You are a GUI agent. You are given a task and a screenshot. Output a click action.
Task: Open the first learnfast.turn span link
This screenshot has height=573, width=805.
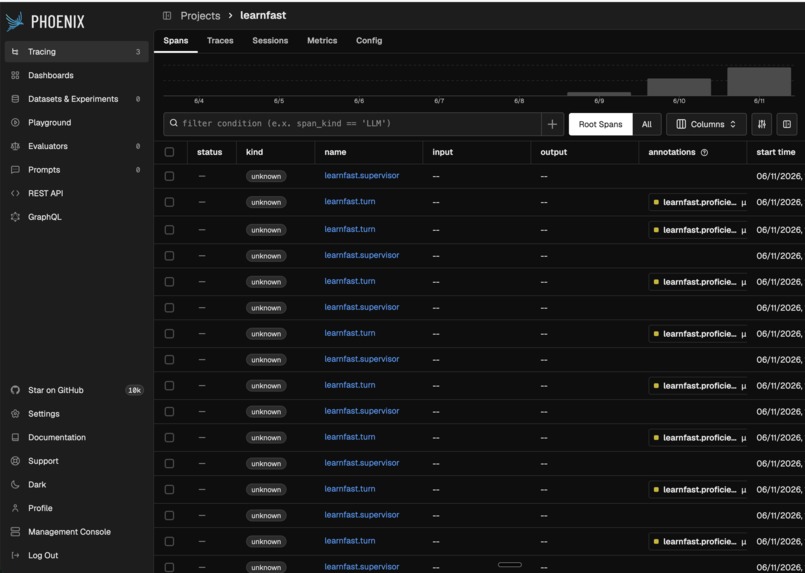point(350,202)
